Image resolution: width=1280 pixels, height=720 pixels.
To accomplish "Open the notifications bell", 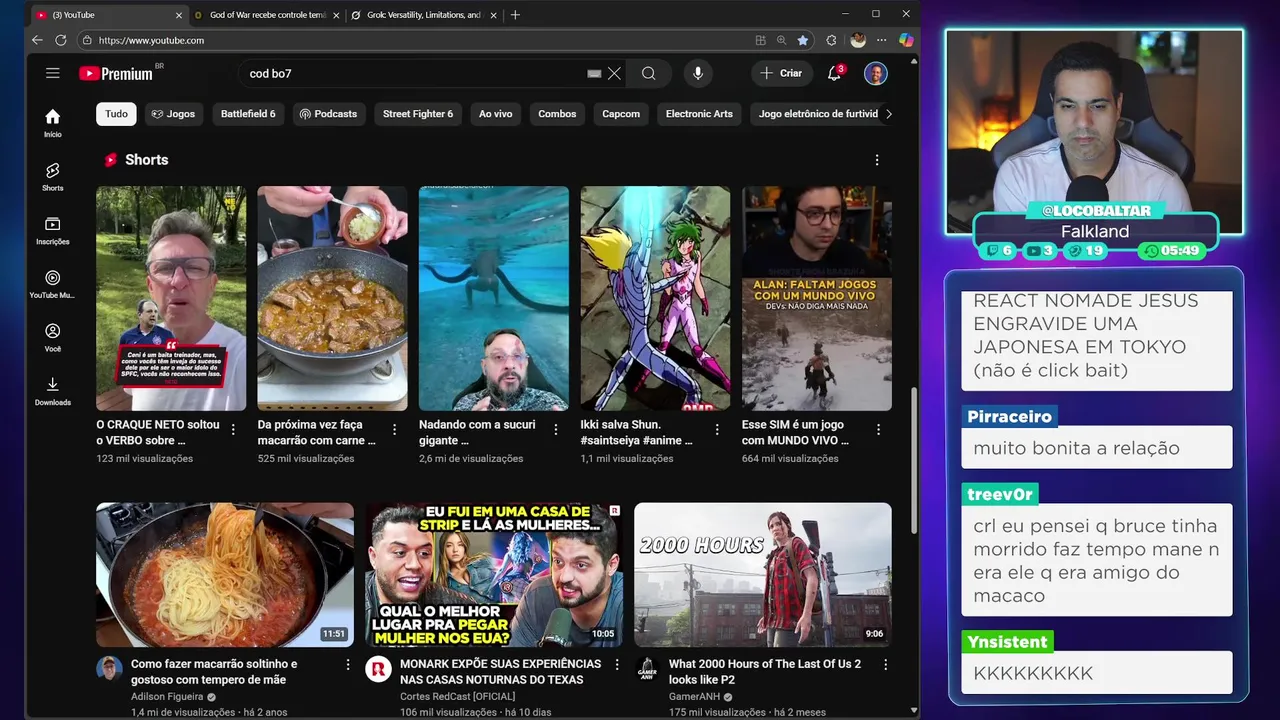I will (x=834, y=73).
